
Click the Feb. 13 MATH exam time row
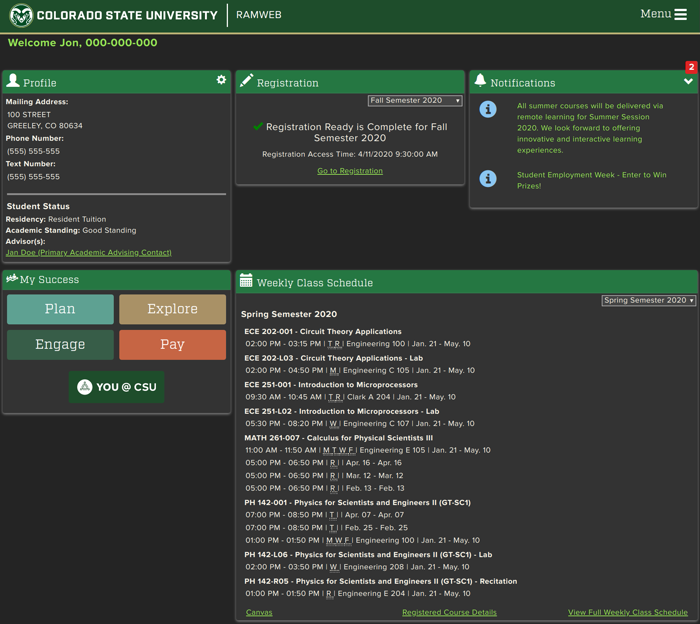click(325, 488)
